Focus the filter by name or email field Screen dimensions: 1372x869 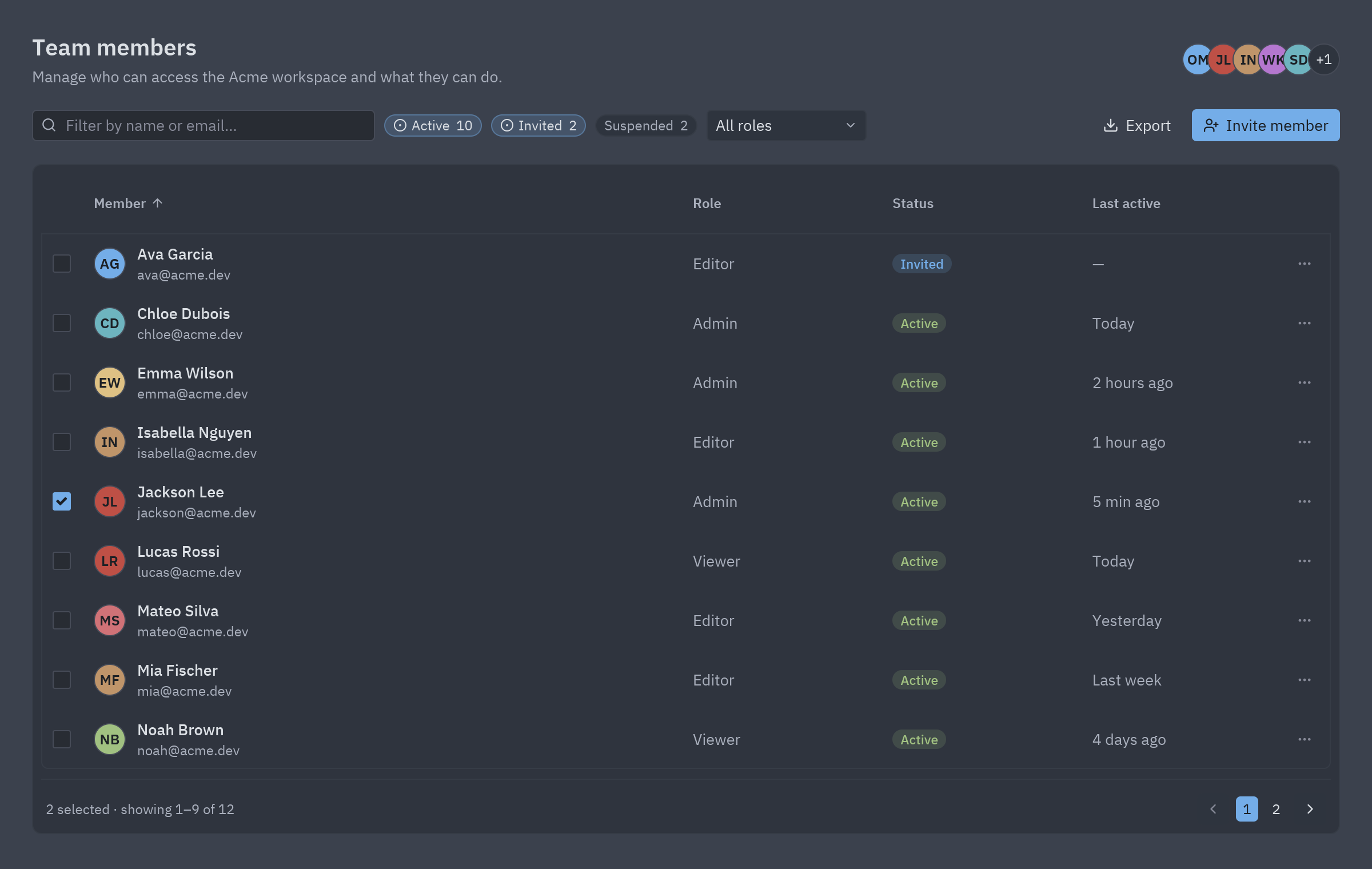point(204,125)
